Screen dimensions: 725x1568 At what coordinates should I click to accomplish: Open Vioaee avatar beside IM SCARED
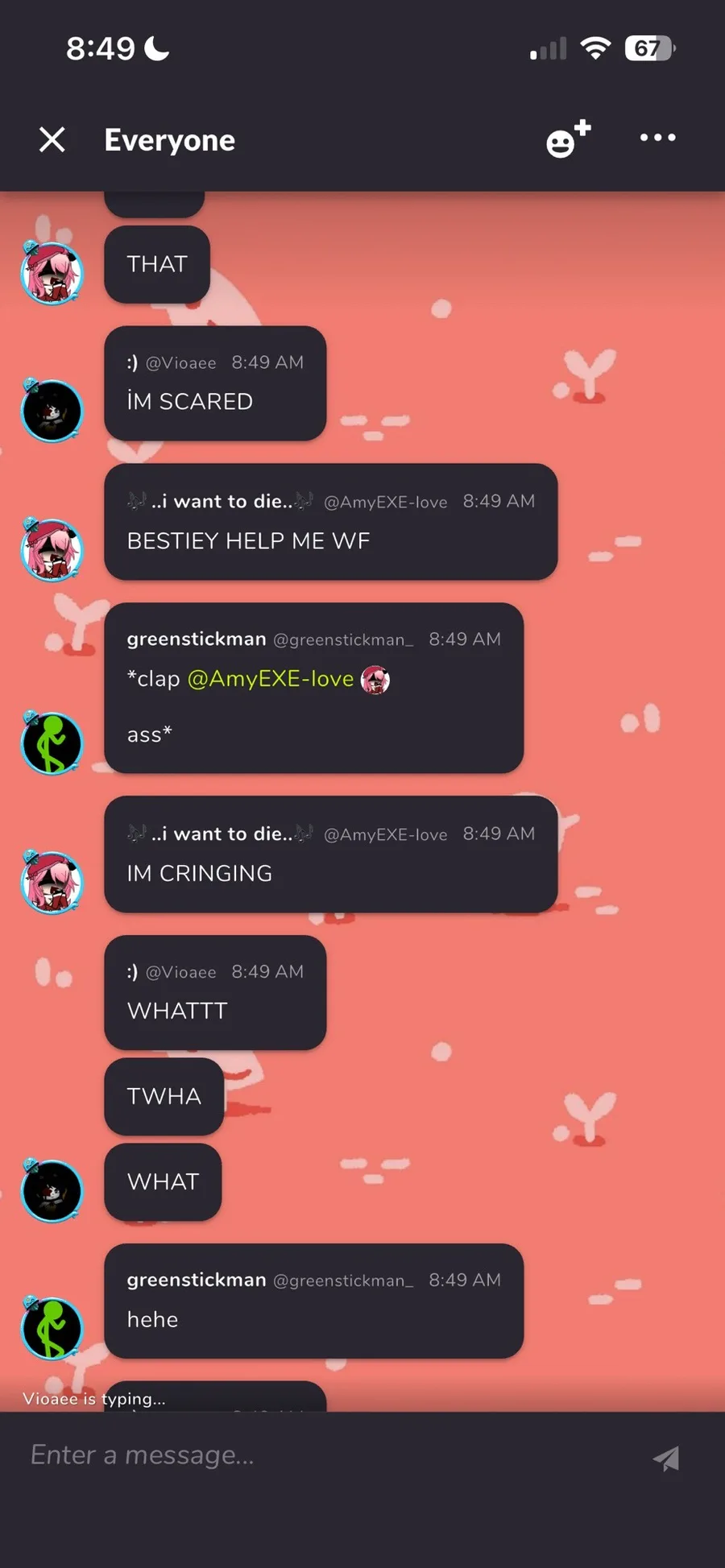pos(52,411)
